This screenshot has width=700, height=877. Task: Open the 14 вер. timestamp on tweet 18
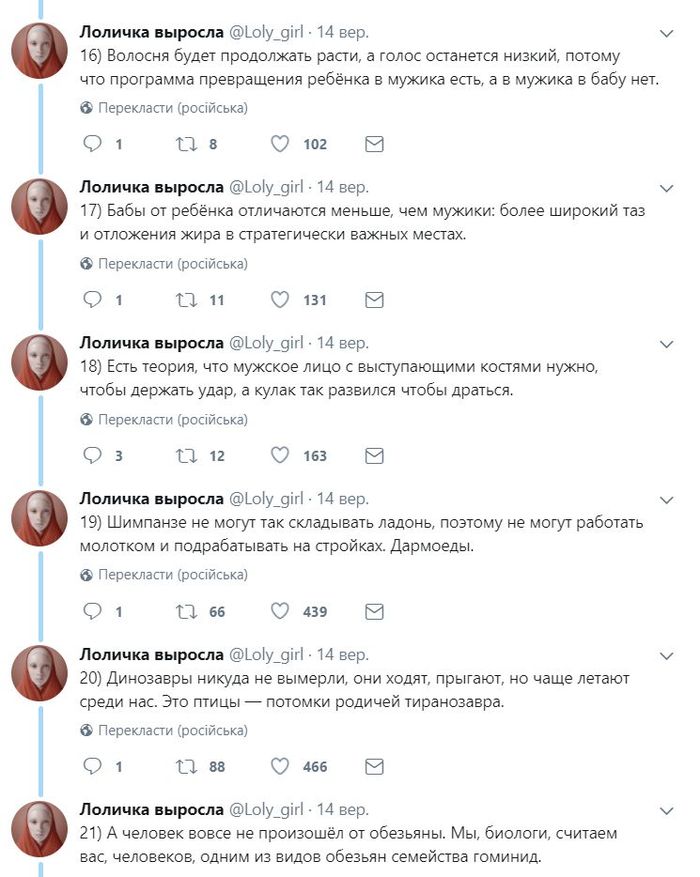click(342, 343)
